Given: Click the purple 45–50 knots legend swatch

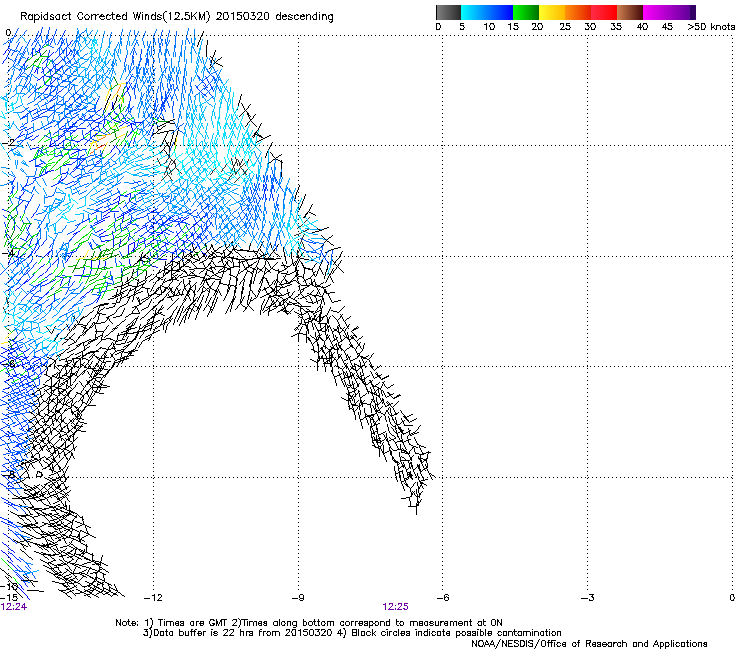Looking at the screenshot, I should (x=682, y=12).
